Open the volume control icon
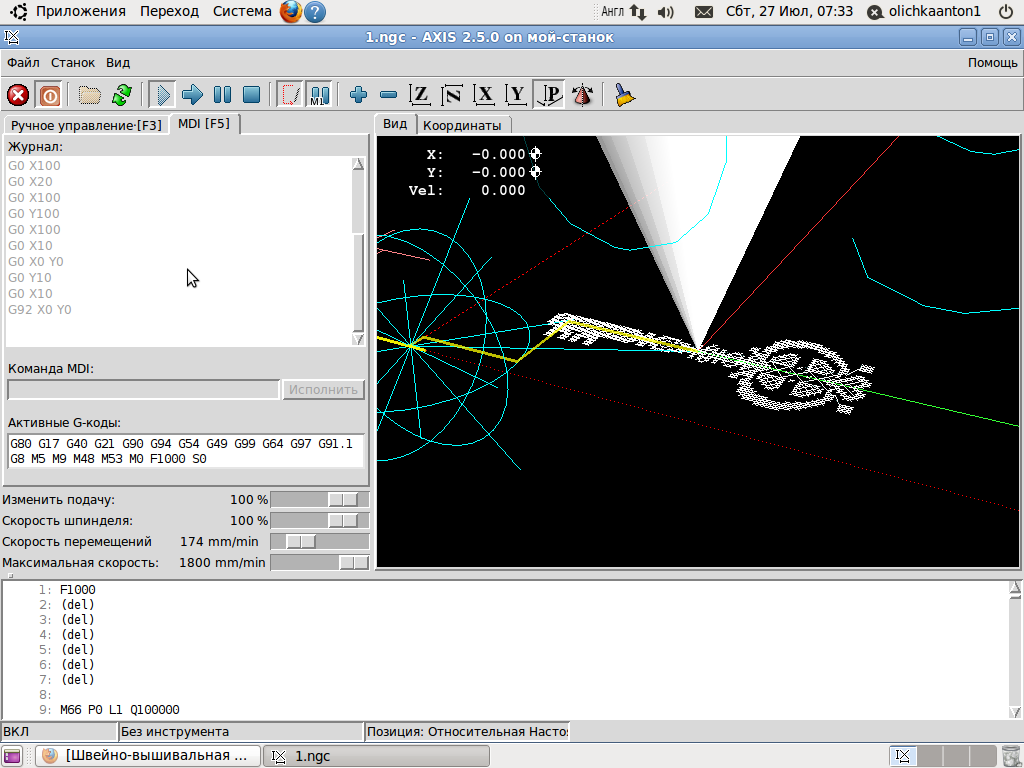 (665, 12)
